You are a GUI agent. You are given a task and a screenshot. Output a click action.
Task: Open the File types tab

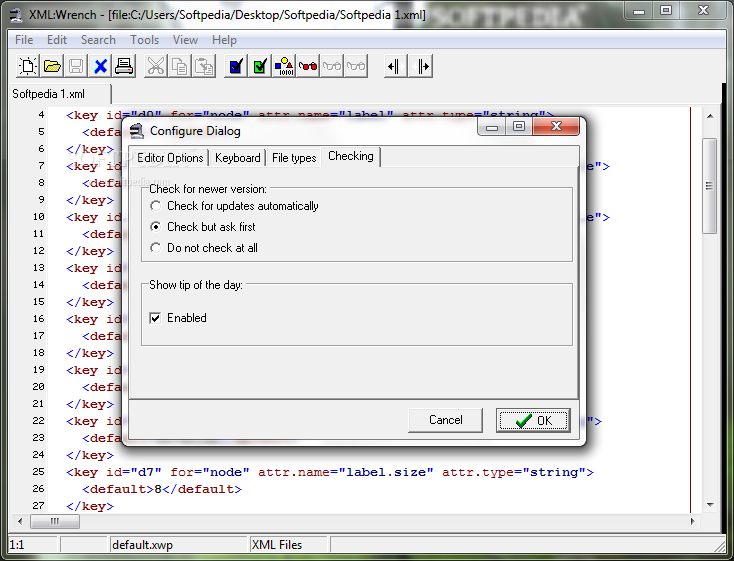pyautogui.click(x=294, y=158)
